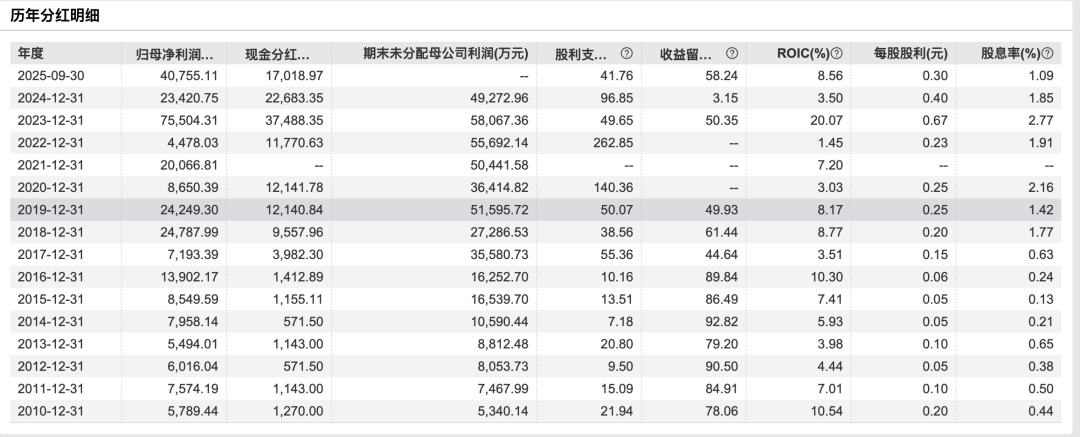Click dividend yield value 2.77

(x=1041, y=120)
